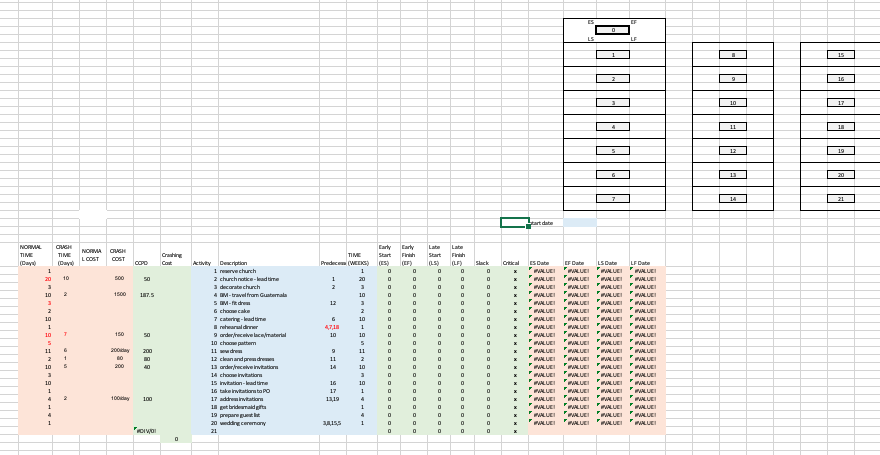Click the red '4,7,18' predecessor cell
This screenshot has width=880, height=455.
(332, 327)
